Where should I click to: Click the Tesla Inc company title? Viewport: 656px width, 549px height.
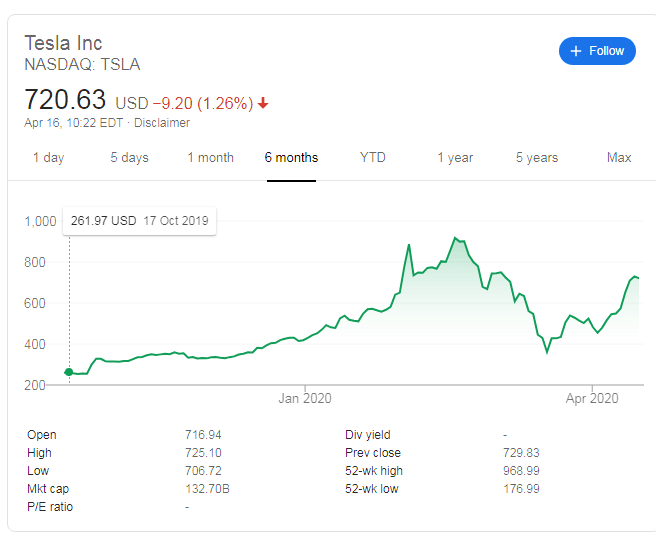click(x=63, y=43)
